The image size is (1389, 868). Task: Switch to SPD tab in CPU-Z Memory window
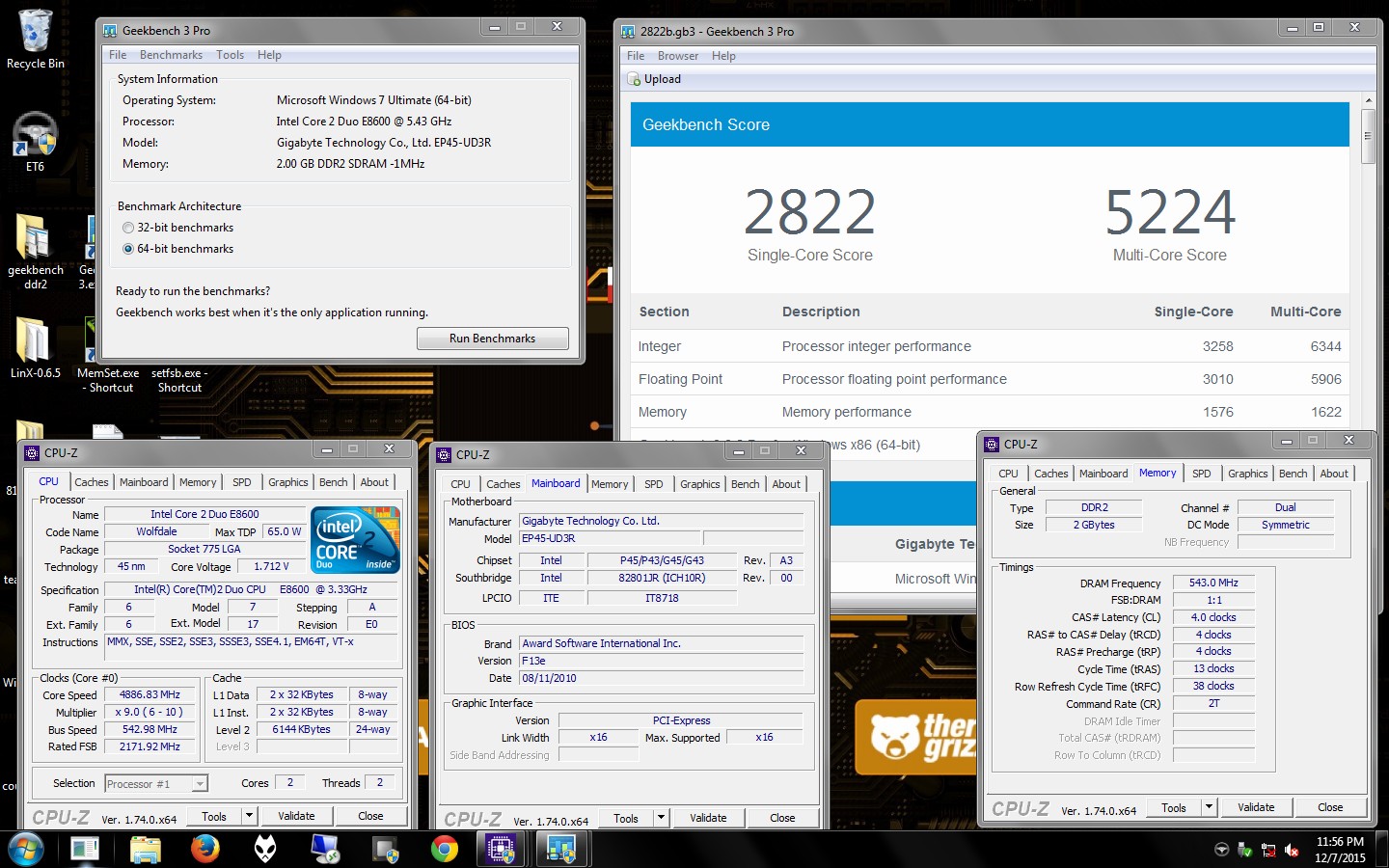point(1201,474)
